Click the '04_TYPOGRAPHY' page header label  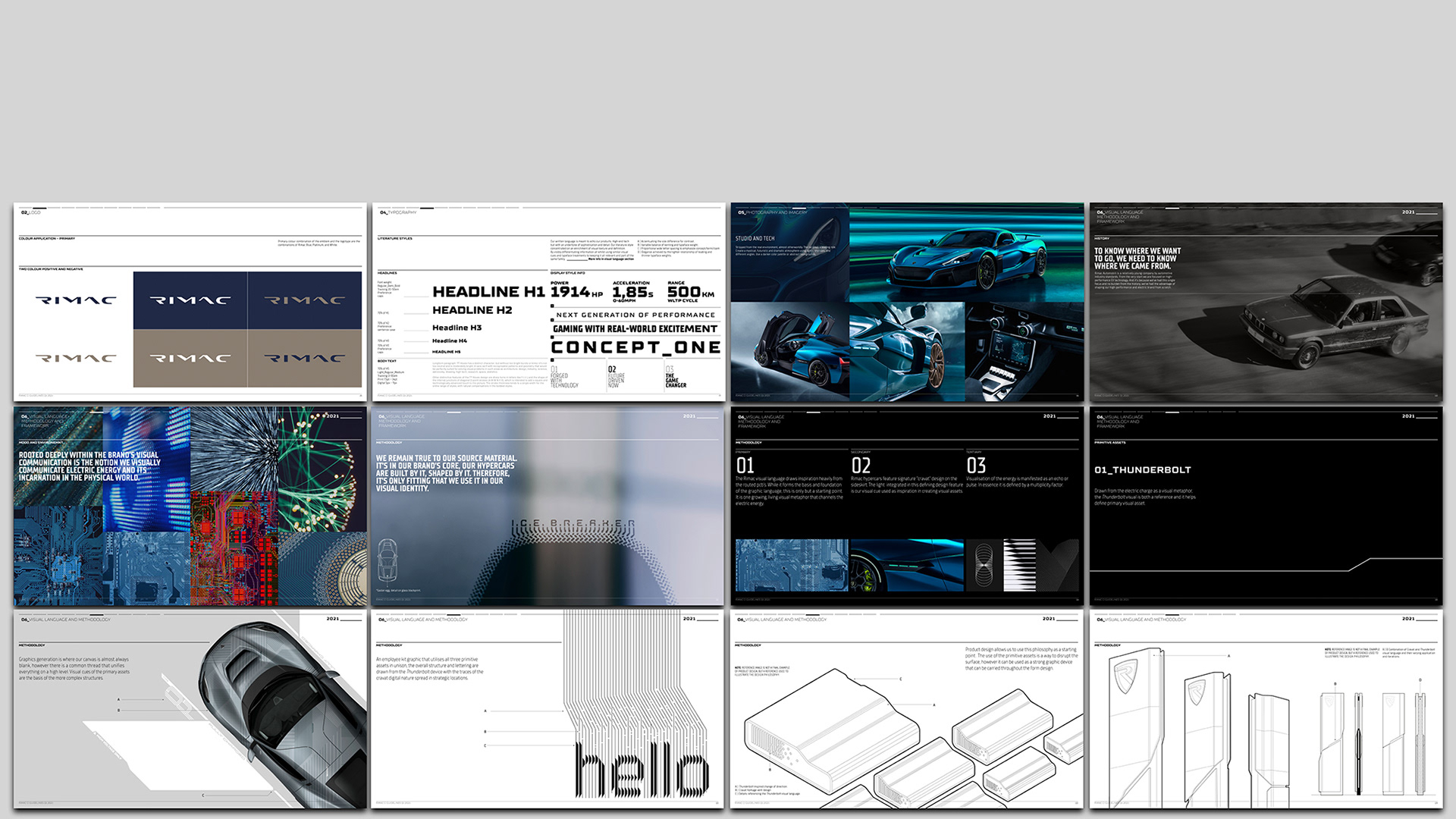[398, 212]
